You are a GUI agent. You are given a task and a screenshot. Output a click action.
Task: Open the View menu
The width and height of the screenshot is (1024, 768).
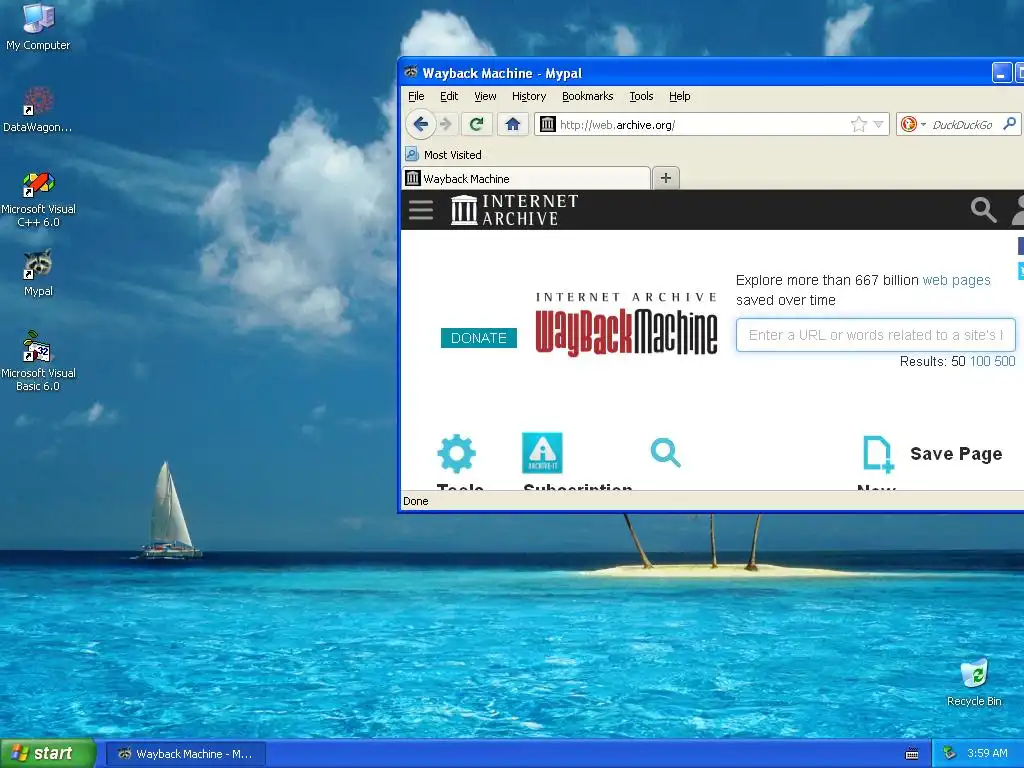coord(485,96)
